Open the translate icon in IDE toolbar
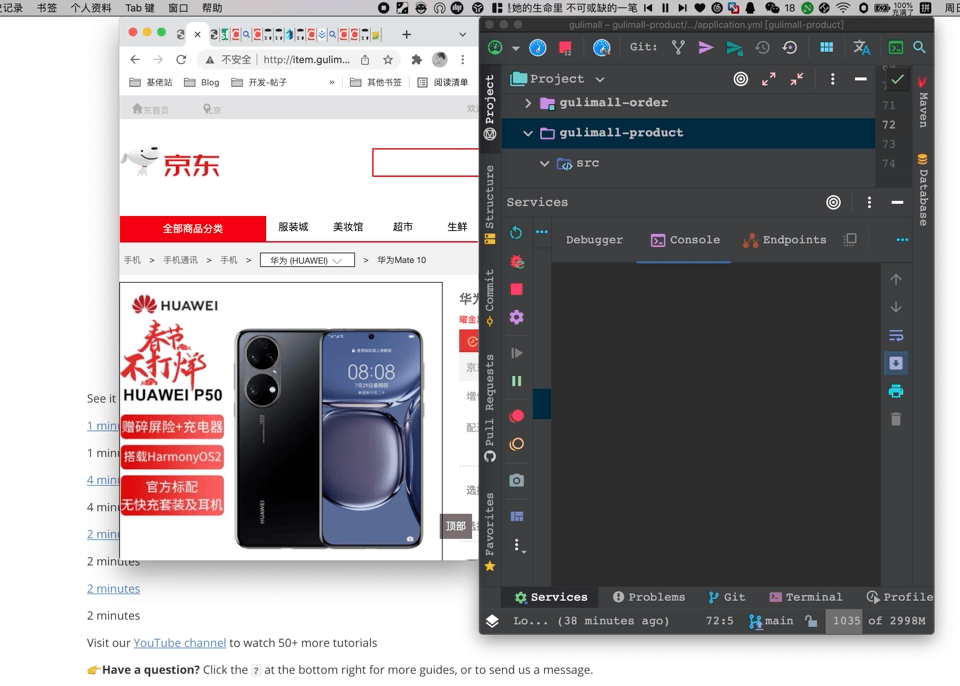 pyautogui.click(x=861, y=47)
